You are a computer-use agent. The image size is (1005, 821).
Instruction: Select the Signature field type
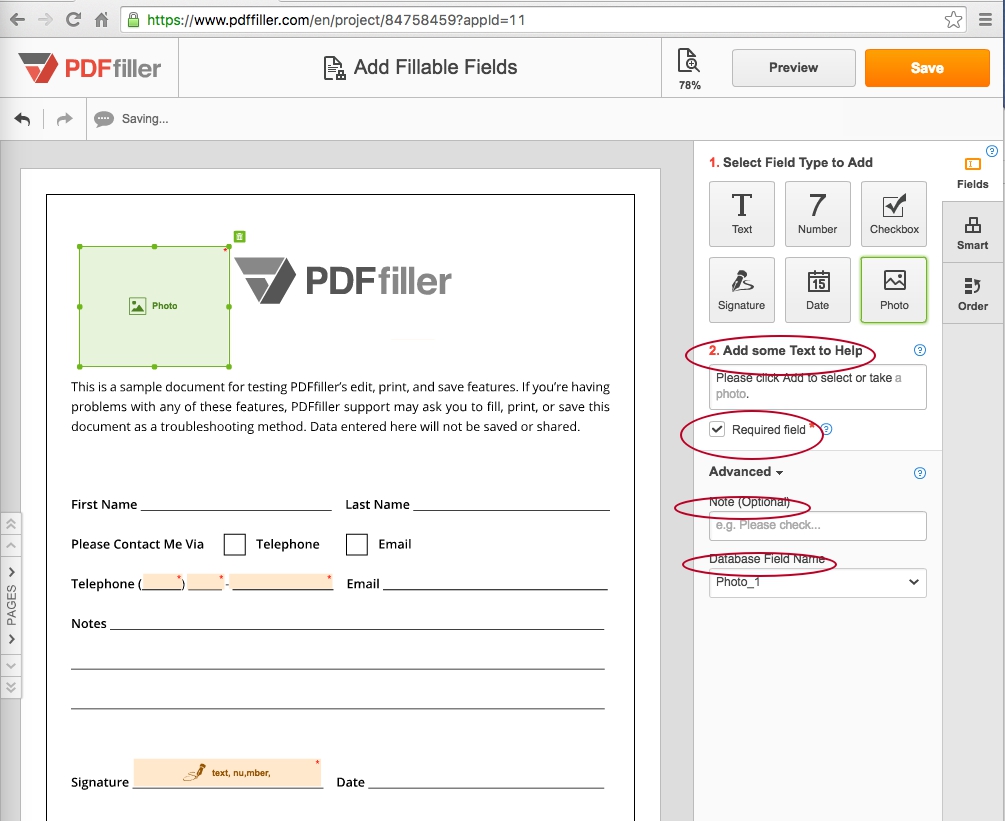(742, 290)
